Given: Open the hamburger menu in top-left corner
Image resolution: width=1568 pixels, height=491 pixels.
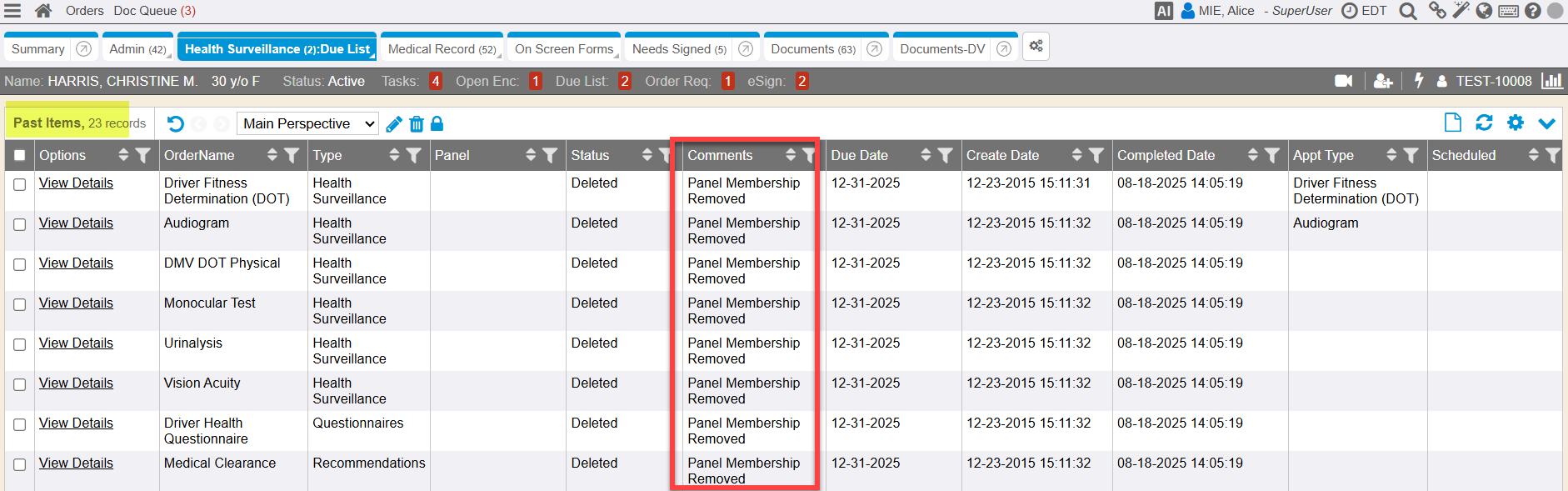Looking at the screenshot, I should (12, 11).
